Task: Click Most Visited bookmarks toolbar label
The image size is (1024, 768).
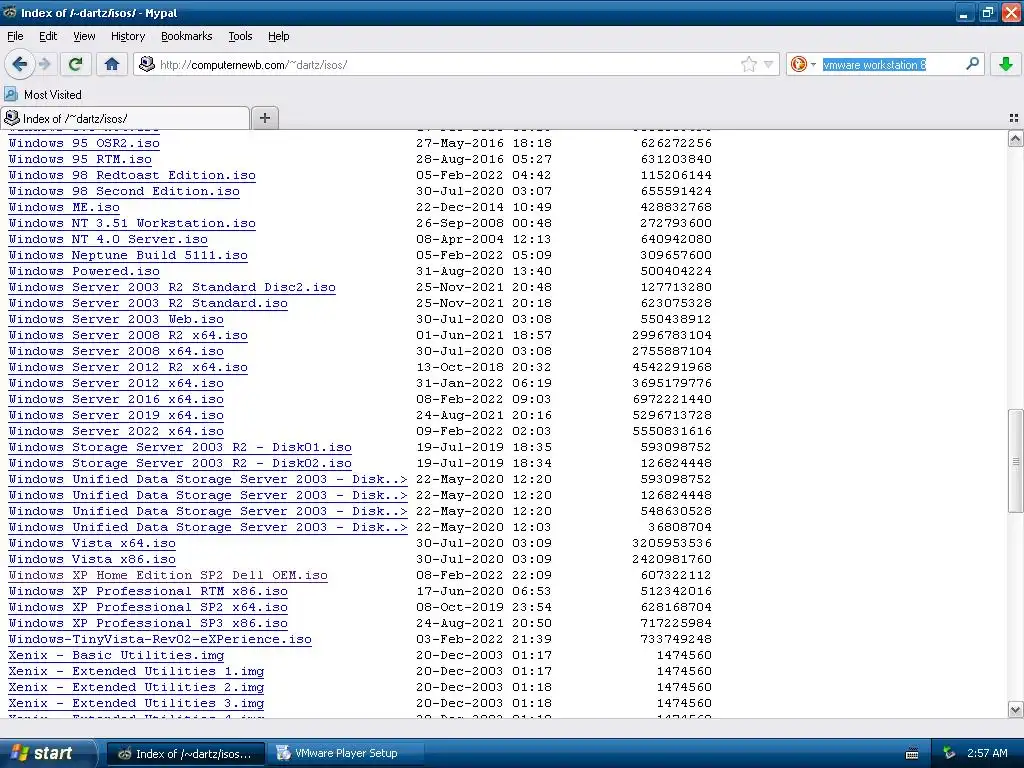Action: [x=53, y=95]
